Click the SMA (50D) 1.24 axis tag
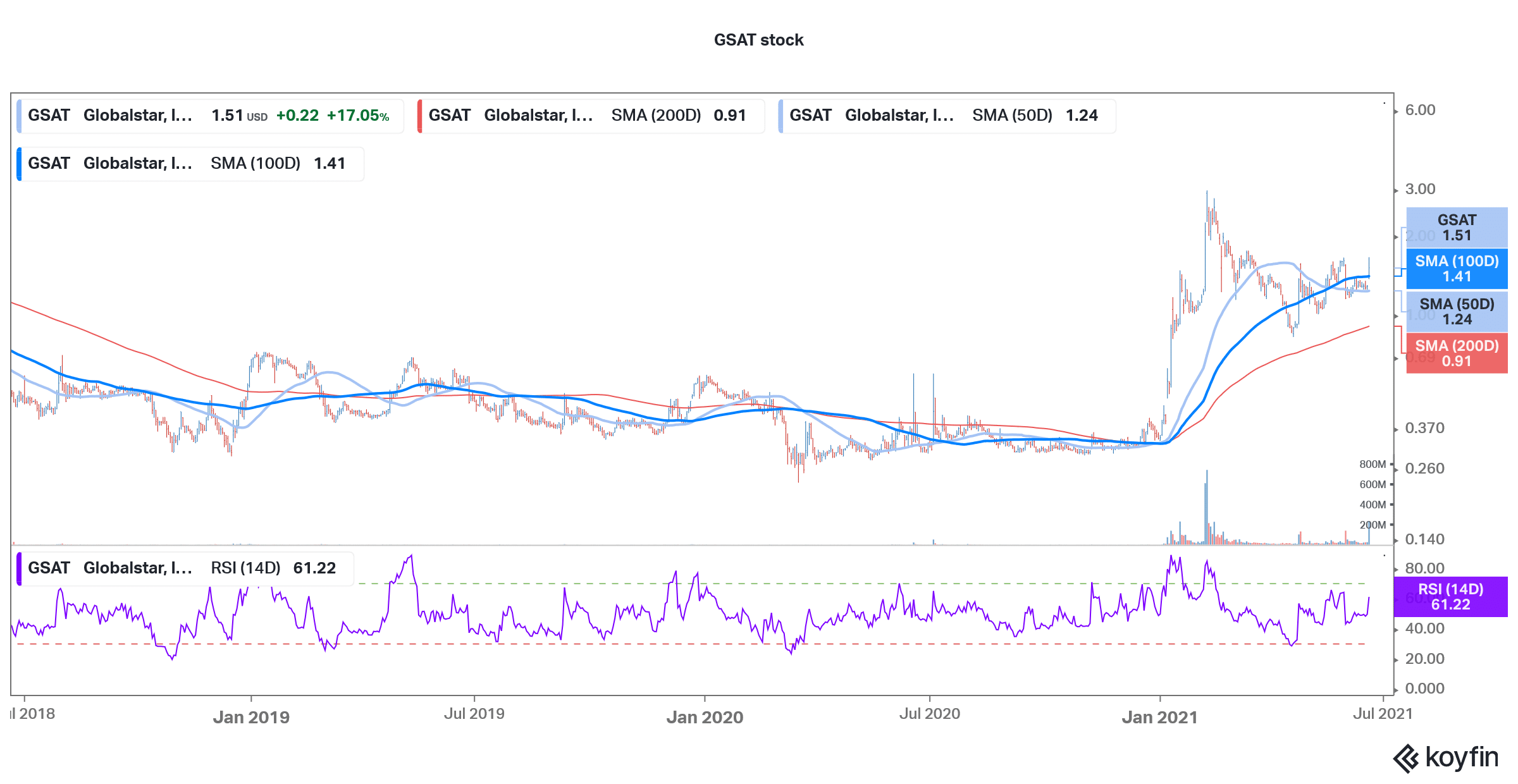 1457,312
